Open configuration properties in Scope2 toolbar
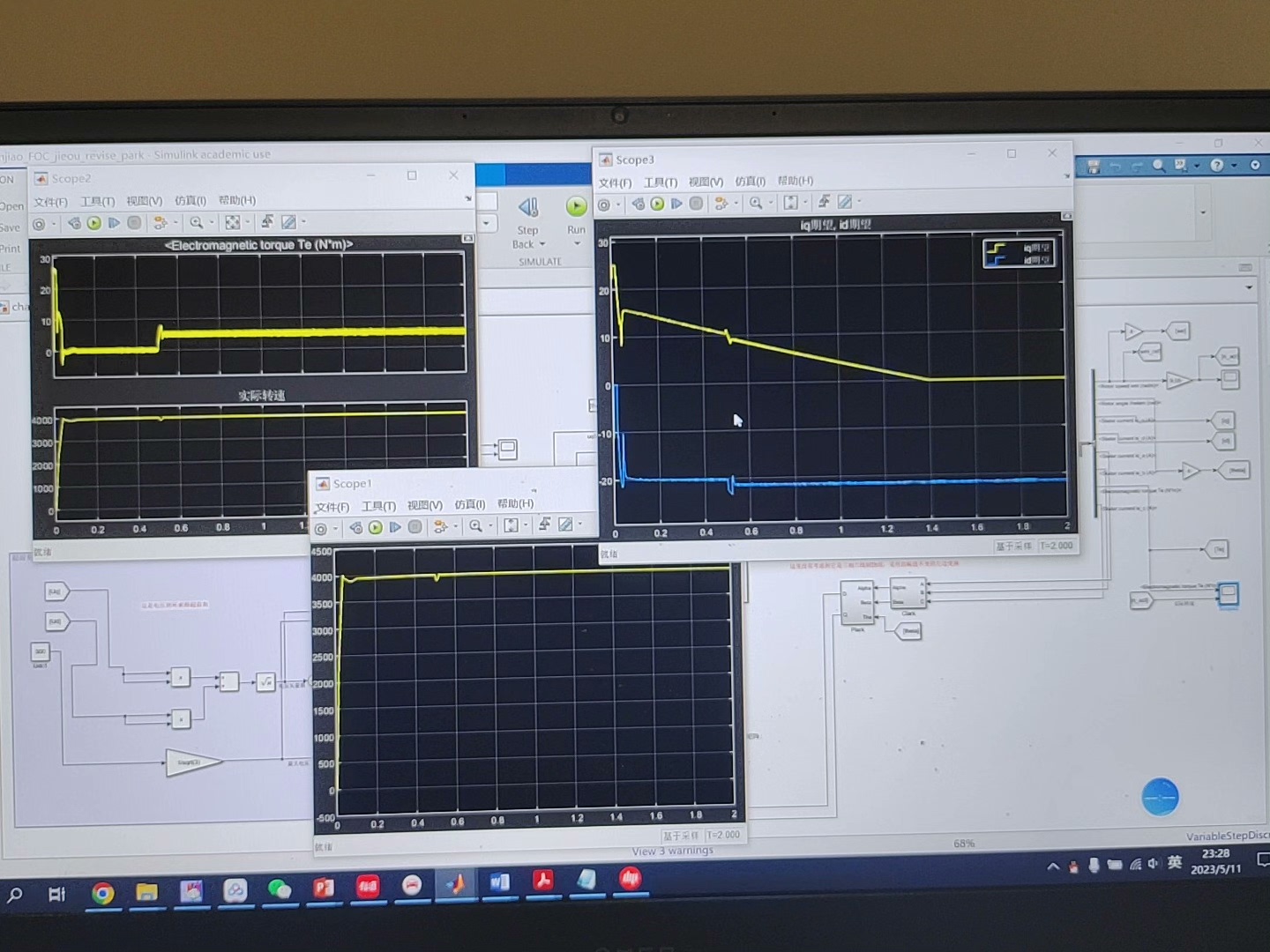 (39, 224)
